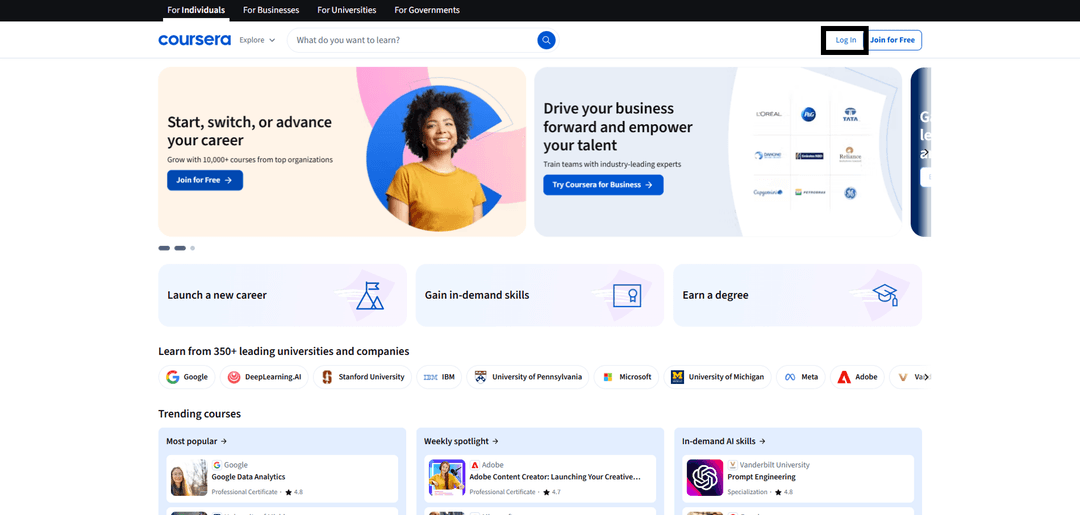Click Join for Free banner button

[205, 180]
